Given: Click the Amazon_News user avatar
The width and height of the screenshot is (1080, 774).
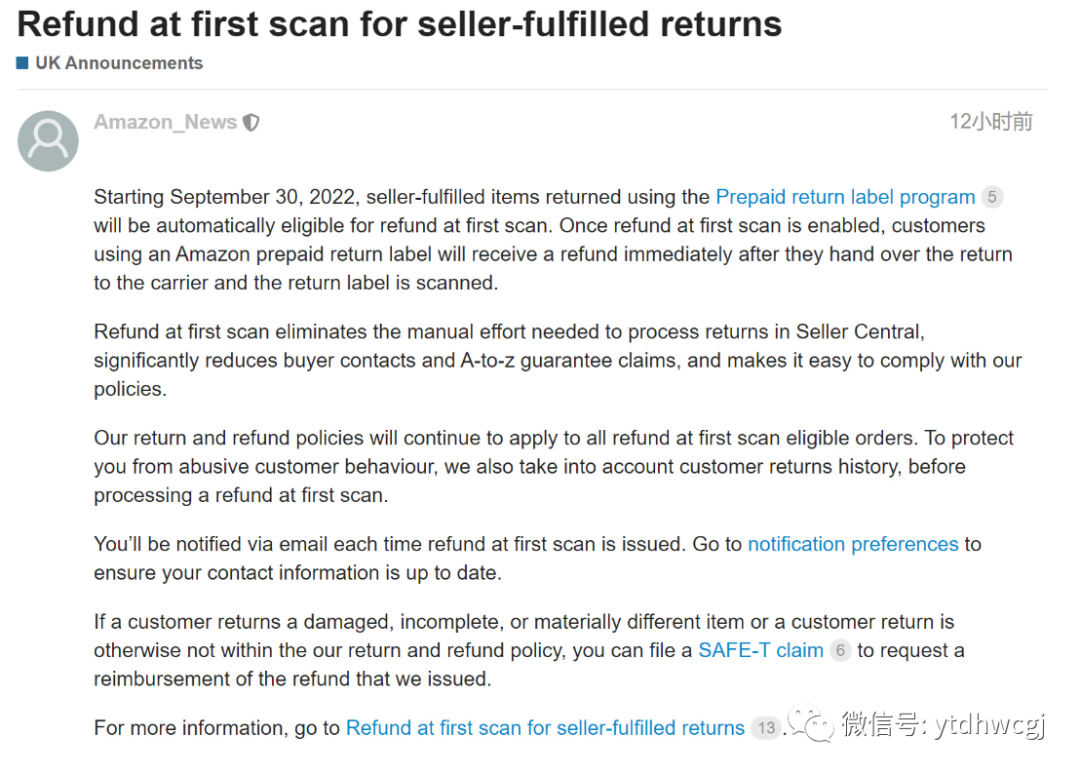Looking at the screenshot, I should [x=48, y=140].
